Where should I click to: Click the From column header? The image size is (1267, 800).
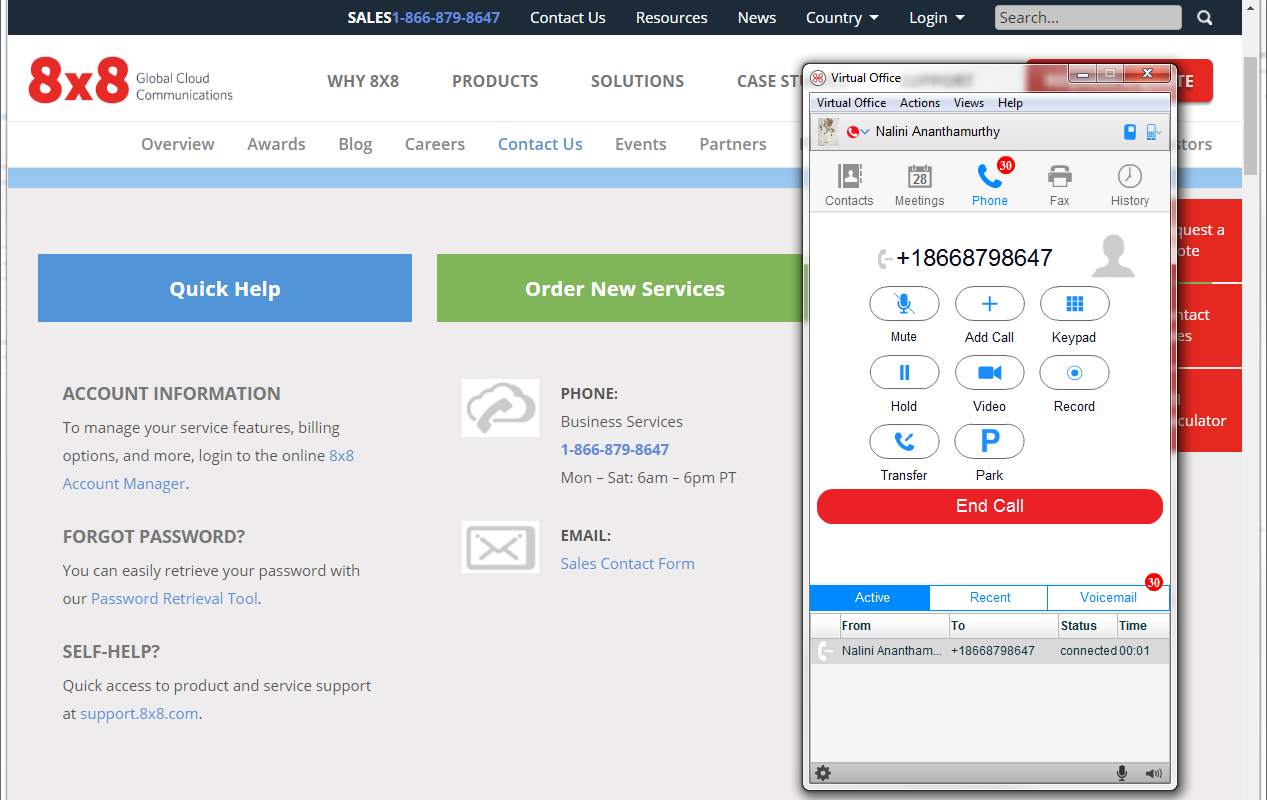click(894, 626)
